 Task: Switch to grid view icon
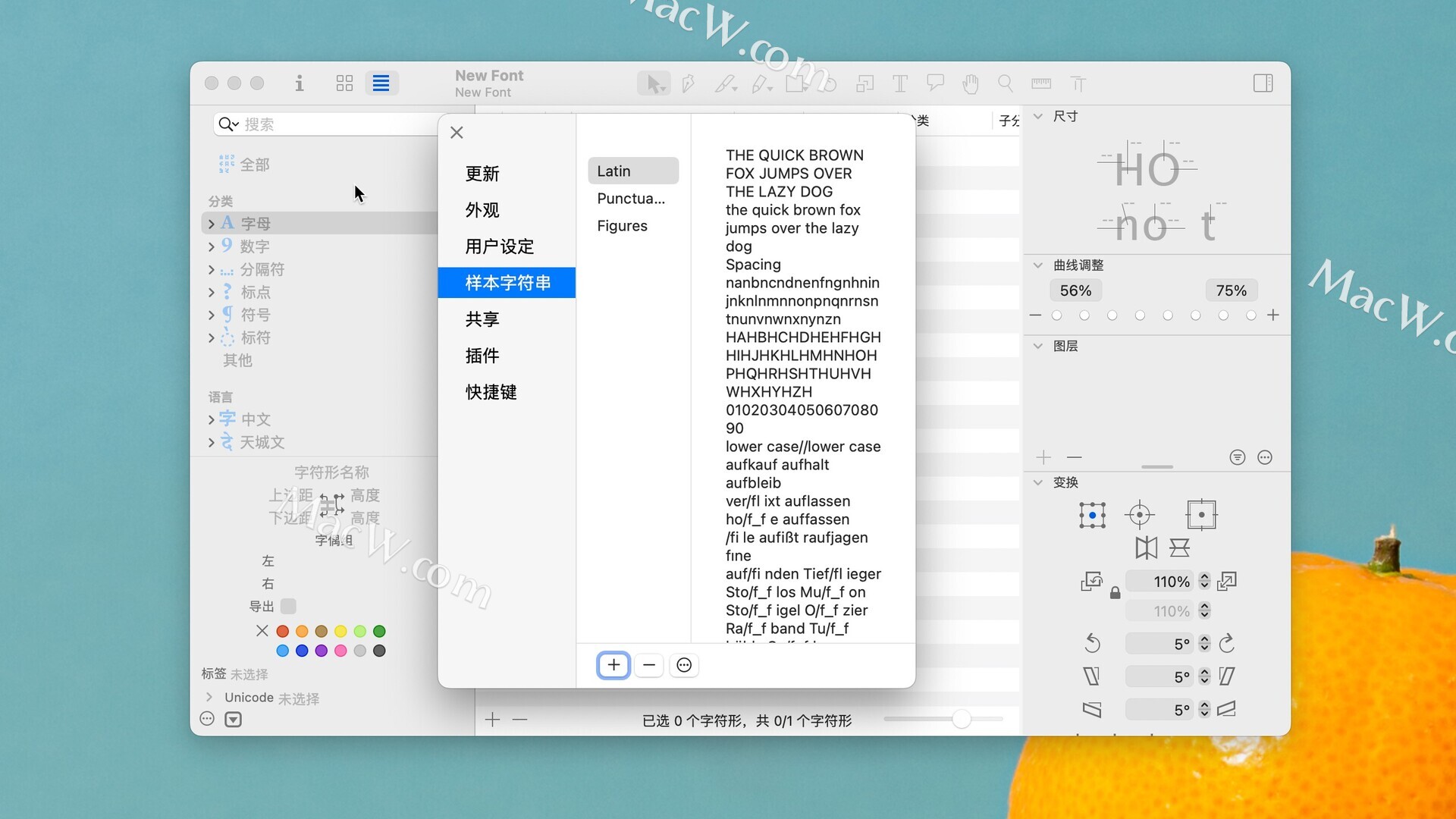click(344, 83)
